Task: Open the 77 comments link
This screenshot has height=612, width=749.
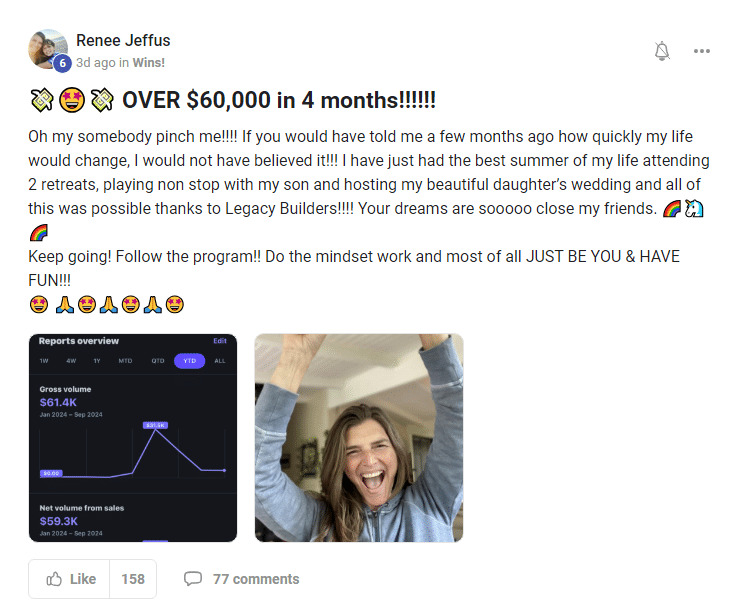Action: click(x=256, y=579)
